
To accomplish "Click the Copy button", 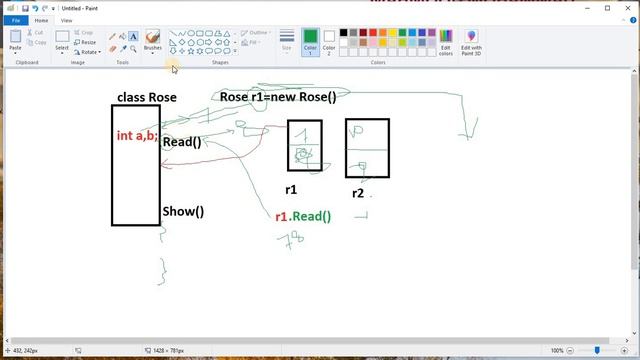I will 37,42.
